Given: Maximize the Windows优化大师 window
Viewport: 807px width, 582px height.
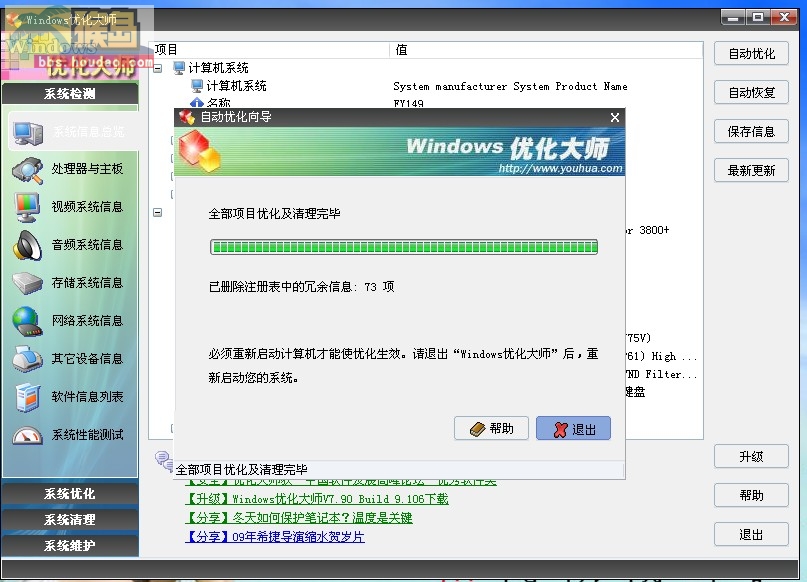Looking at the screenshot, I should 758,17.
